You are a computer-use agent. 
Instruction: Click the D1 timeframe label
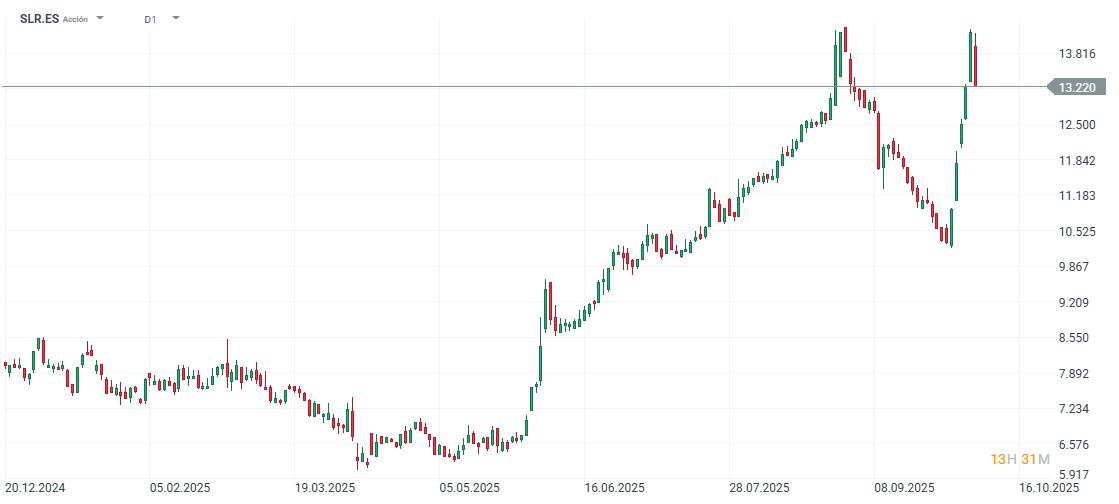point(150,19)
